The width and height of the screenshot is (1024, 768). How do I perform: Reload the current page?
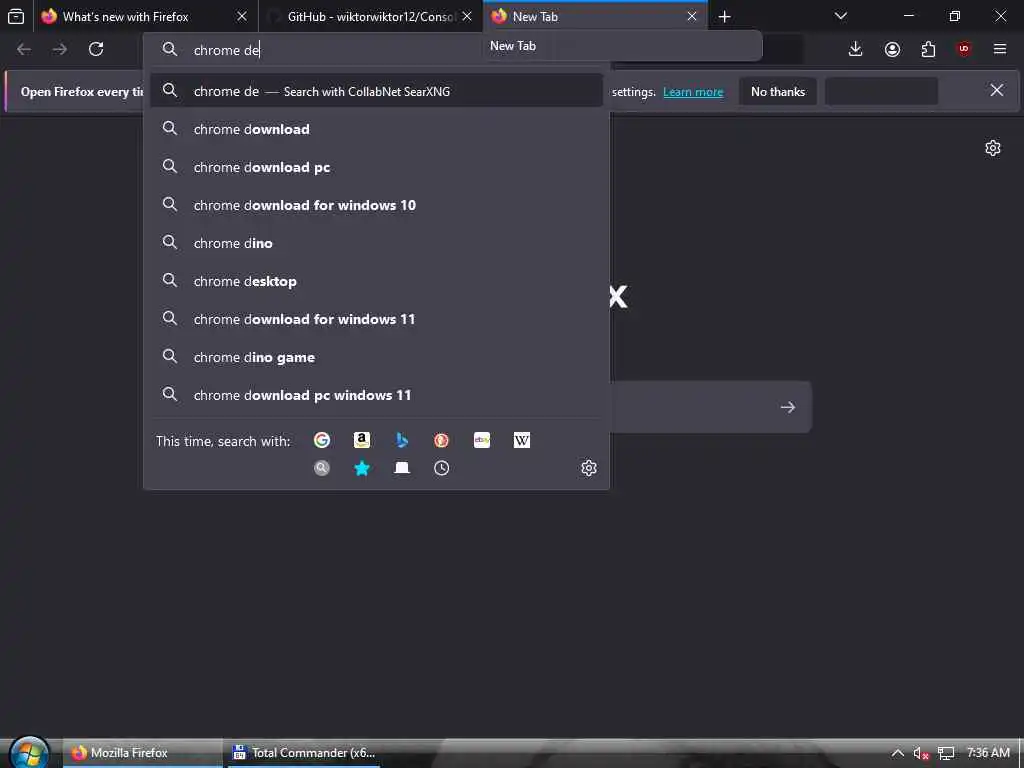tap(96, 49)
